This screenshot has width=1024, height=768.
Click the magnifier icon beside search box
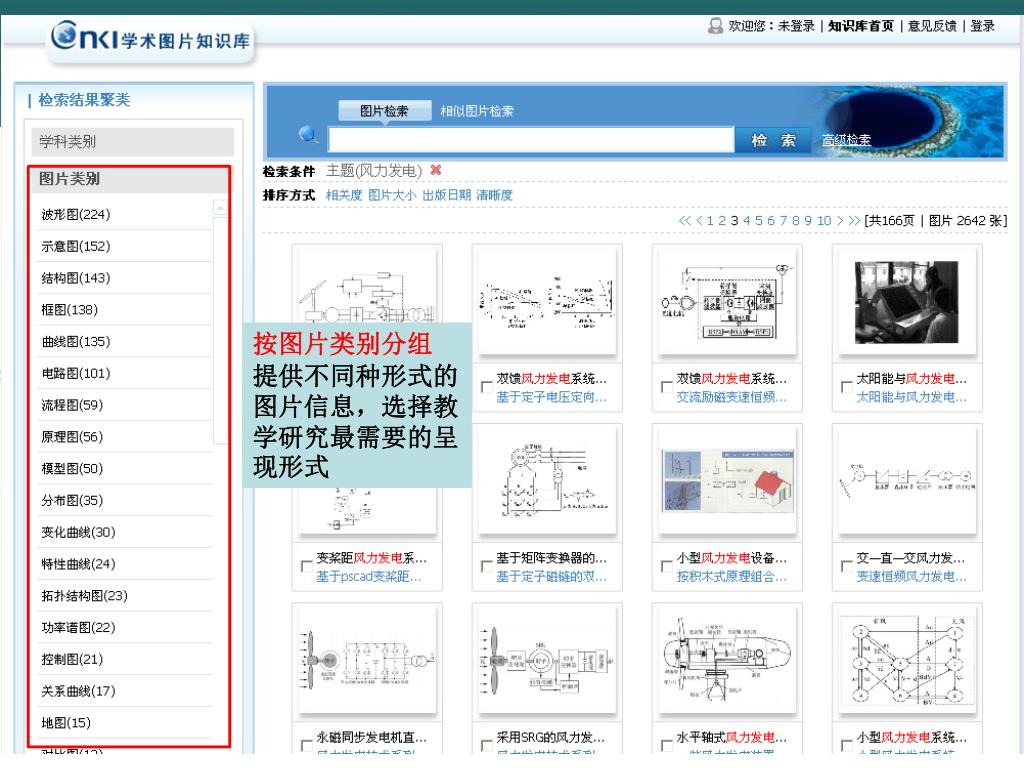[308, 135]
